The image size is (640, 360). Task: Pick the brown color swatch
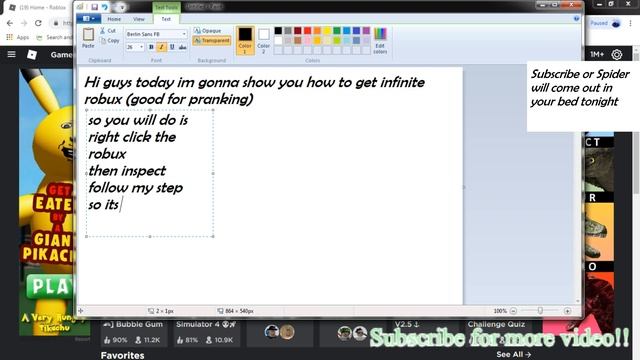coord(298,40)
